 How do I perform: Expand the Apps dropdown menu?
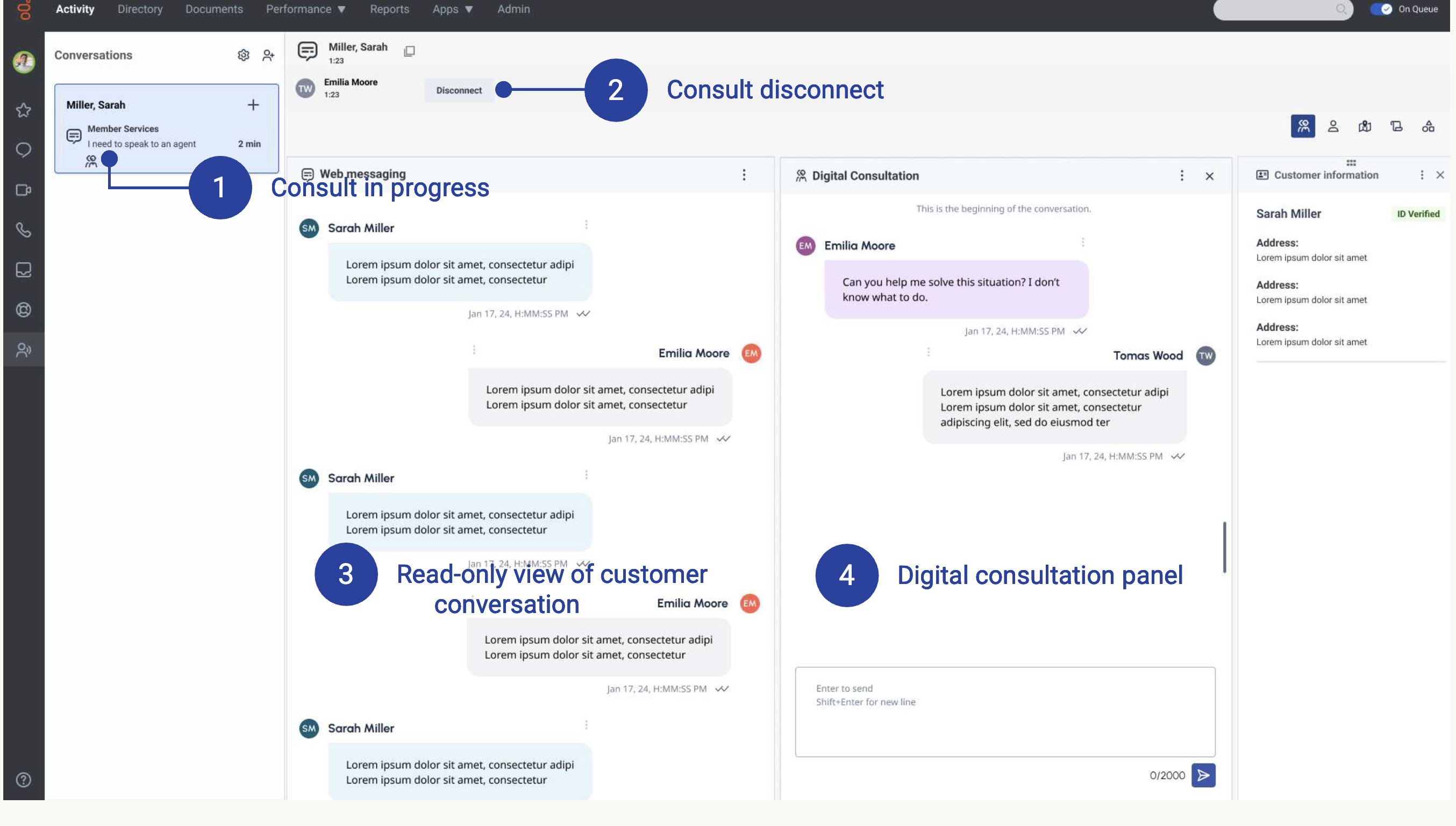click(452, 9)
